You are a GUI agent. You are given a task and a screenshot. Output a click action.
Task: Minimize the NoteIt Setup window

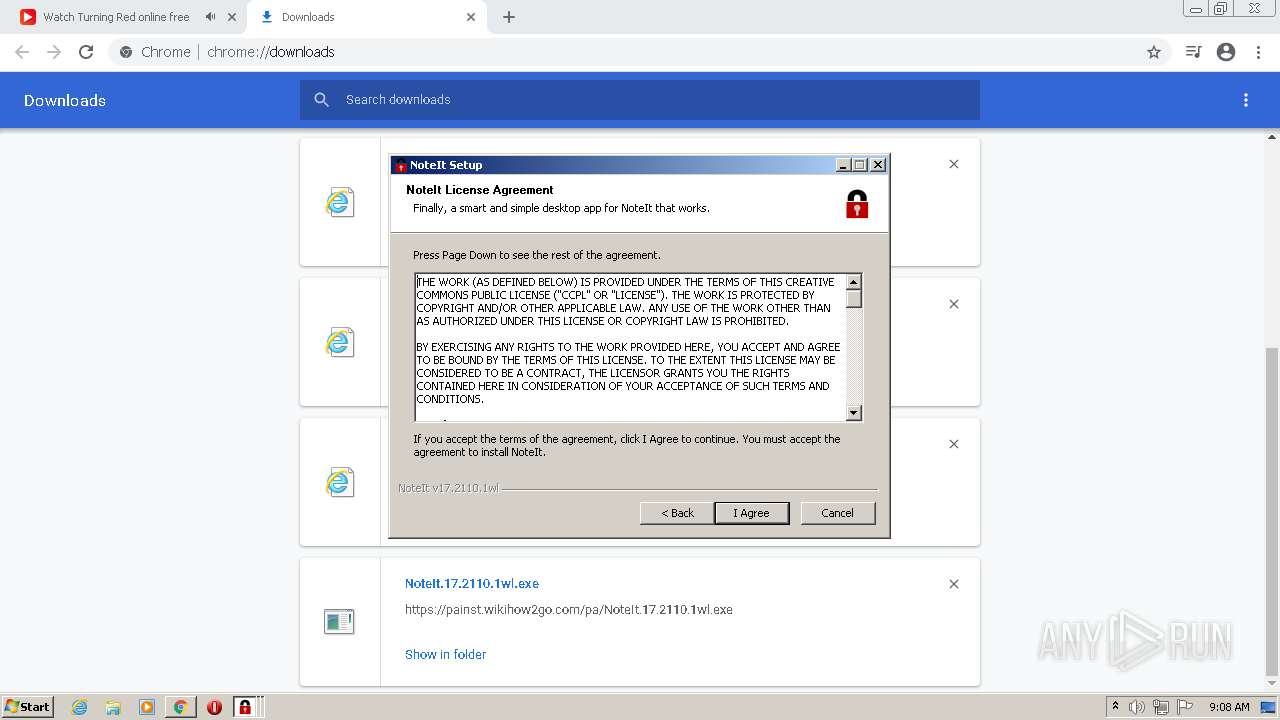point(843,165)
